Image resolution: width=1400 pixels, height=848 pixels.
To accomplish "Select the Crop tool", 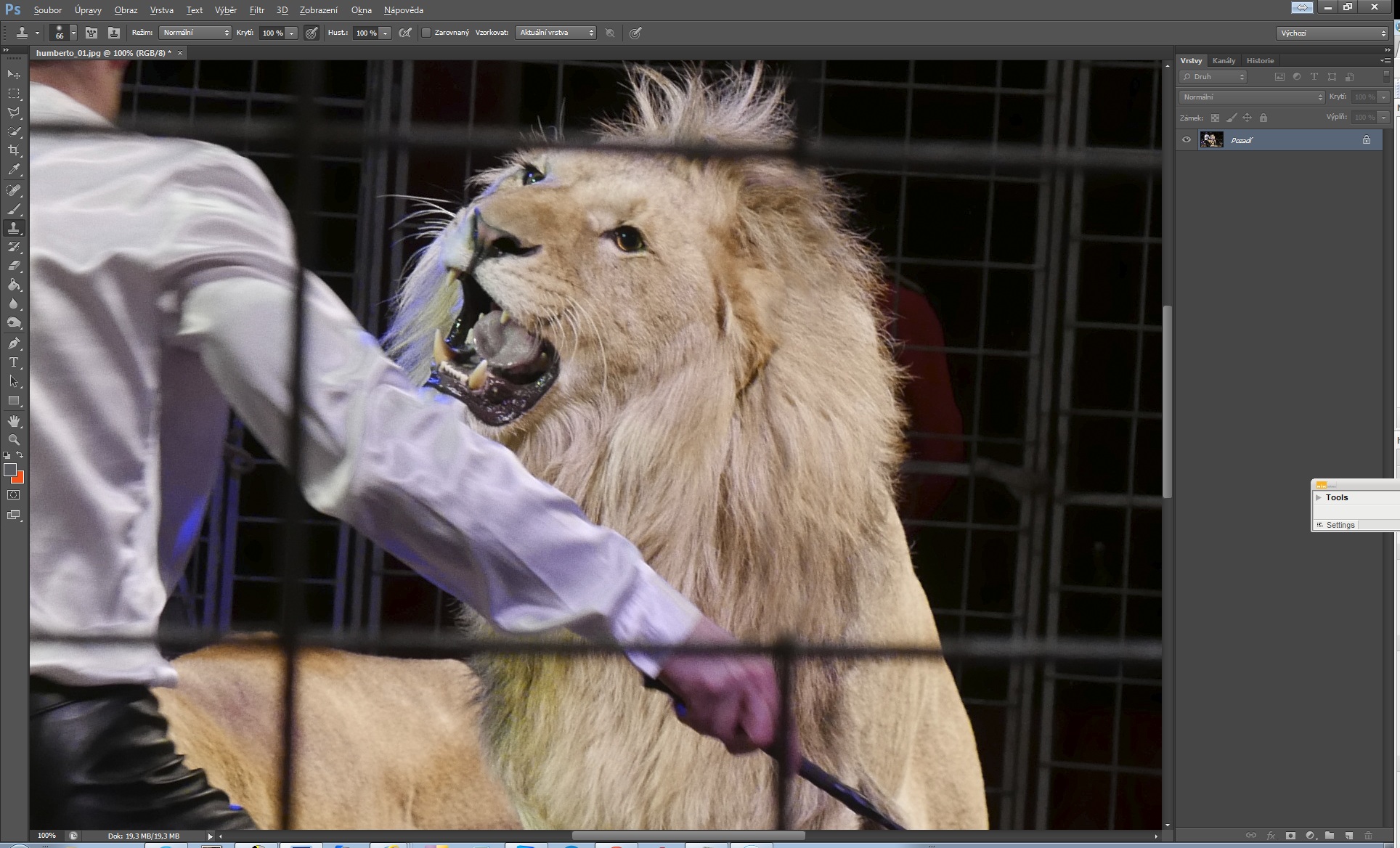I will point(14,151).
